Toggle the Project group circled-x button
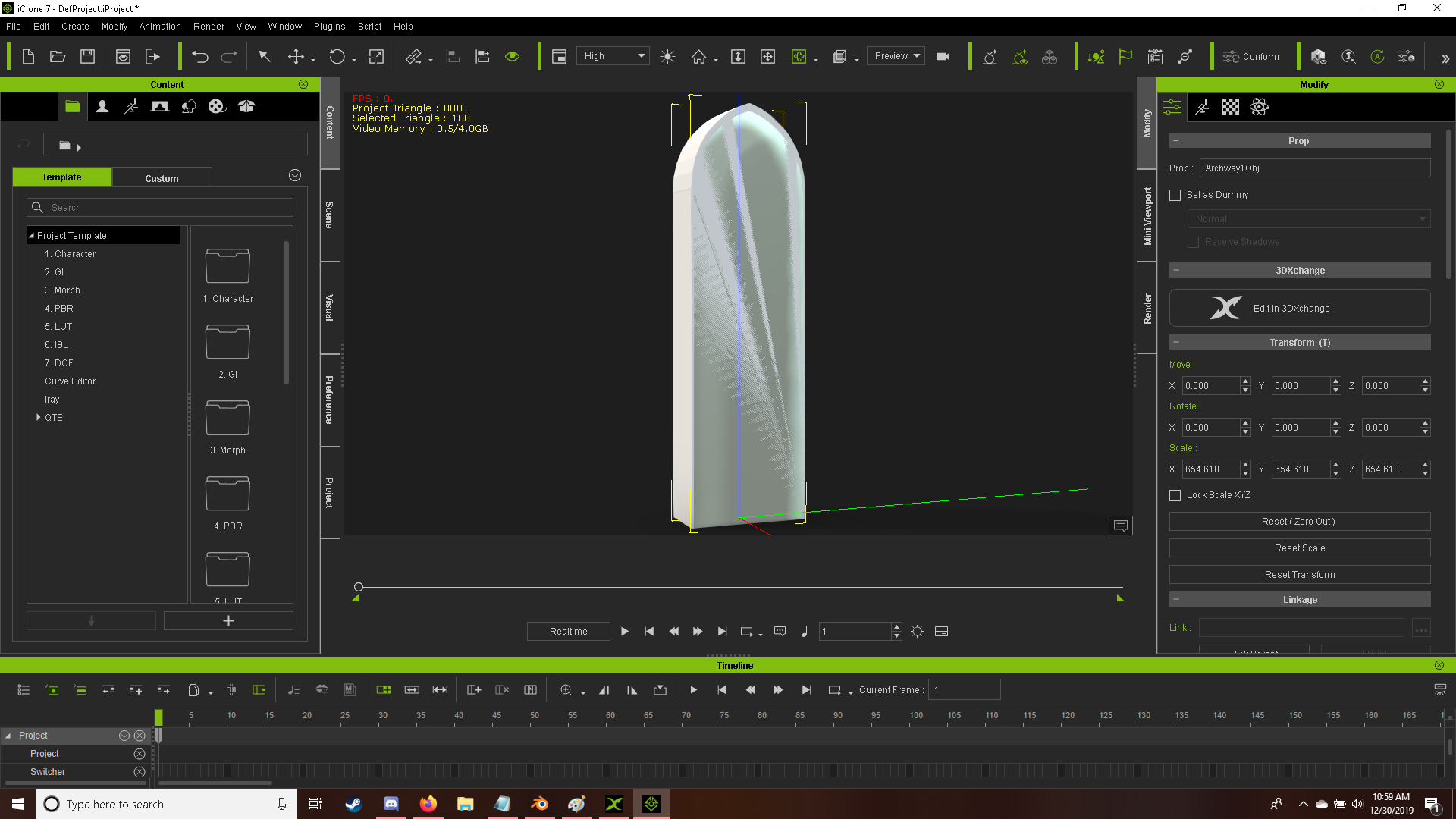The height and width of the screenshot is (819, 1456). click(140, 736)
